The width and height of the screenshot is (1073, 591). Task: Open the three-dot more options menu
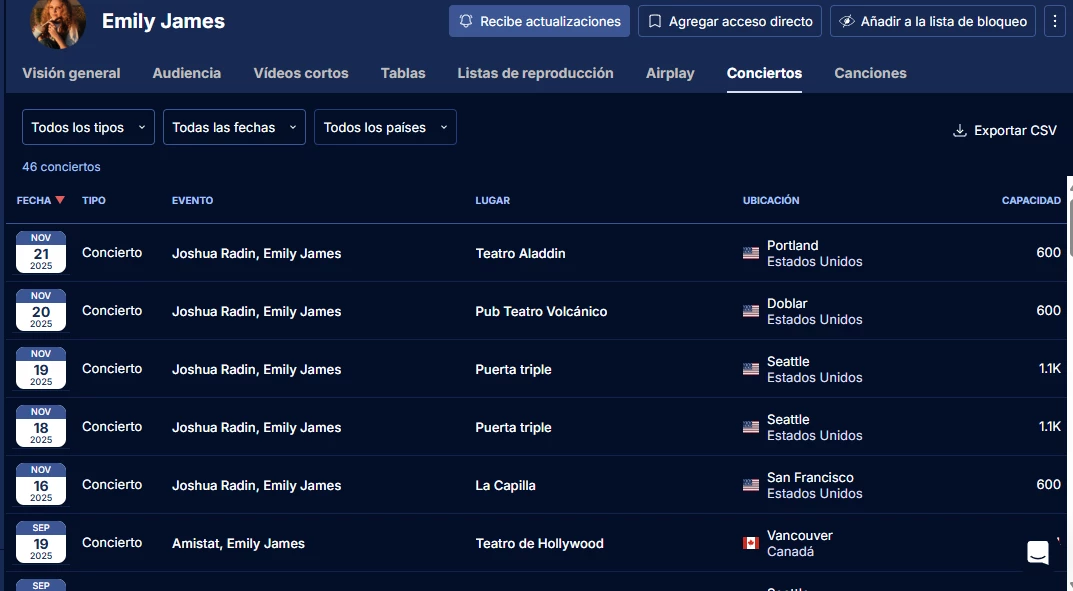click(1055, 21)
